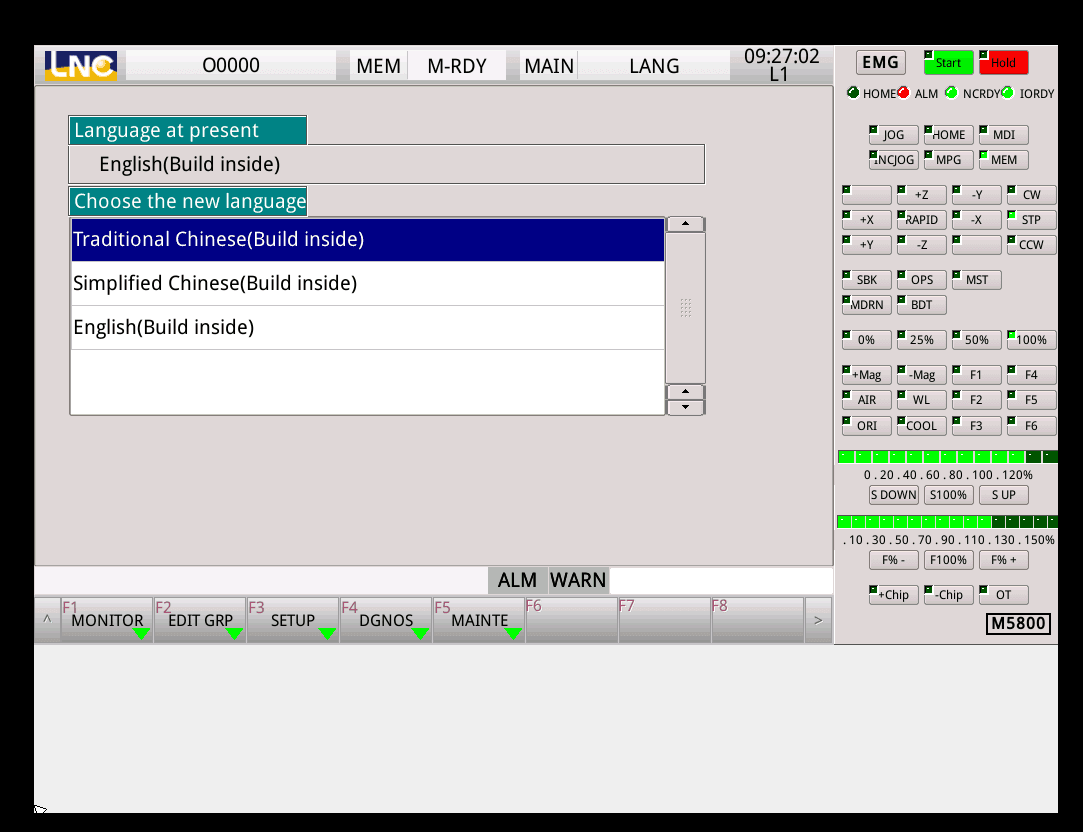
Task: Click the S UP spindle speed button
Action: (x=1003, y=495)
